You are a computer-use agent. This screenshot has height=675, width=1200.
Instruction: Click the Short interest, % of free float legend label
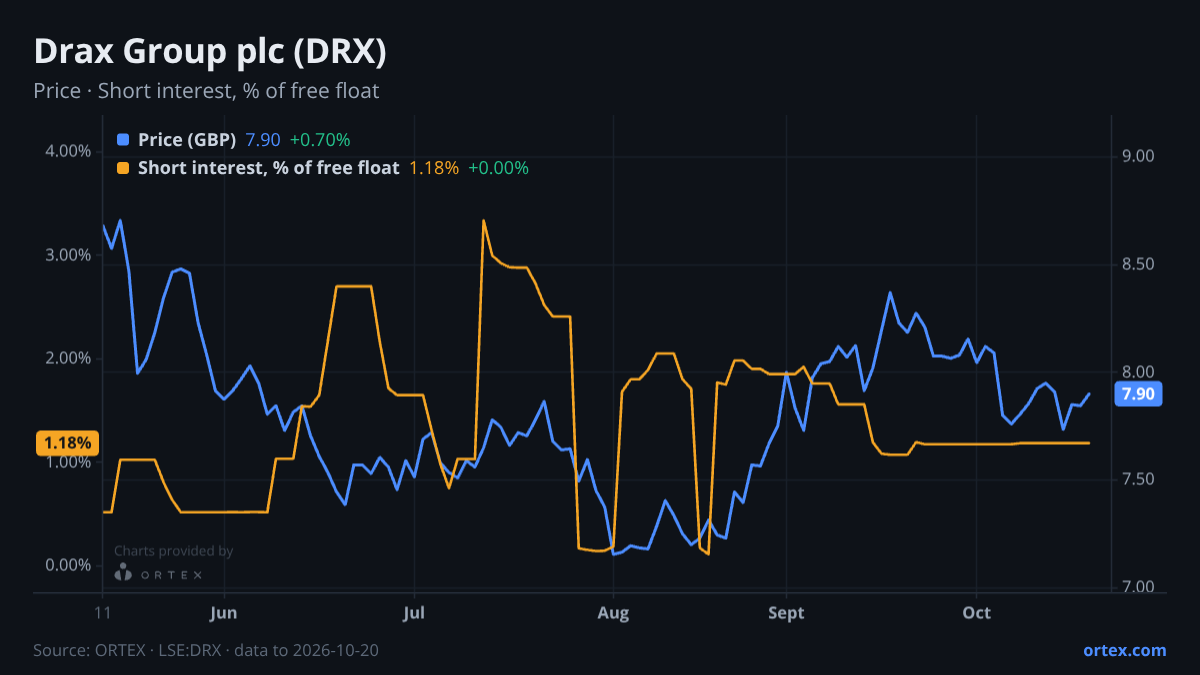point(268,168)
